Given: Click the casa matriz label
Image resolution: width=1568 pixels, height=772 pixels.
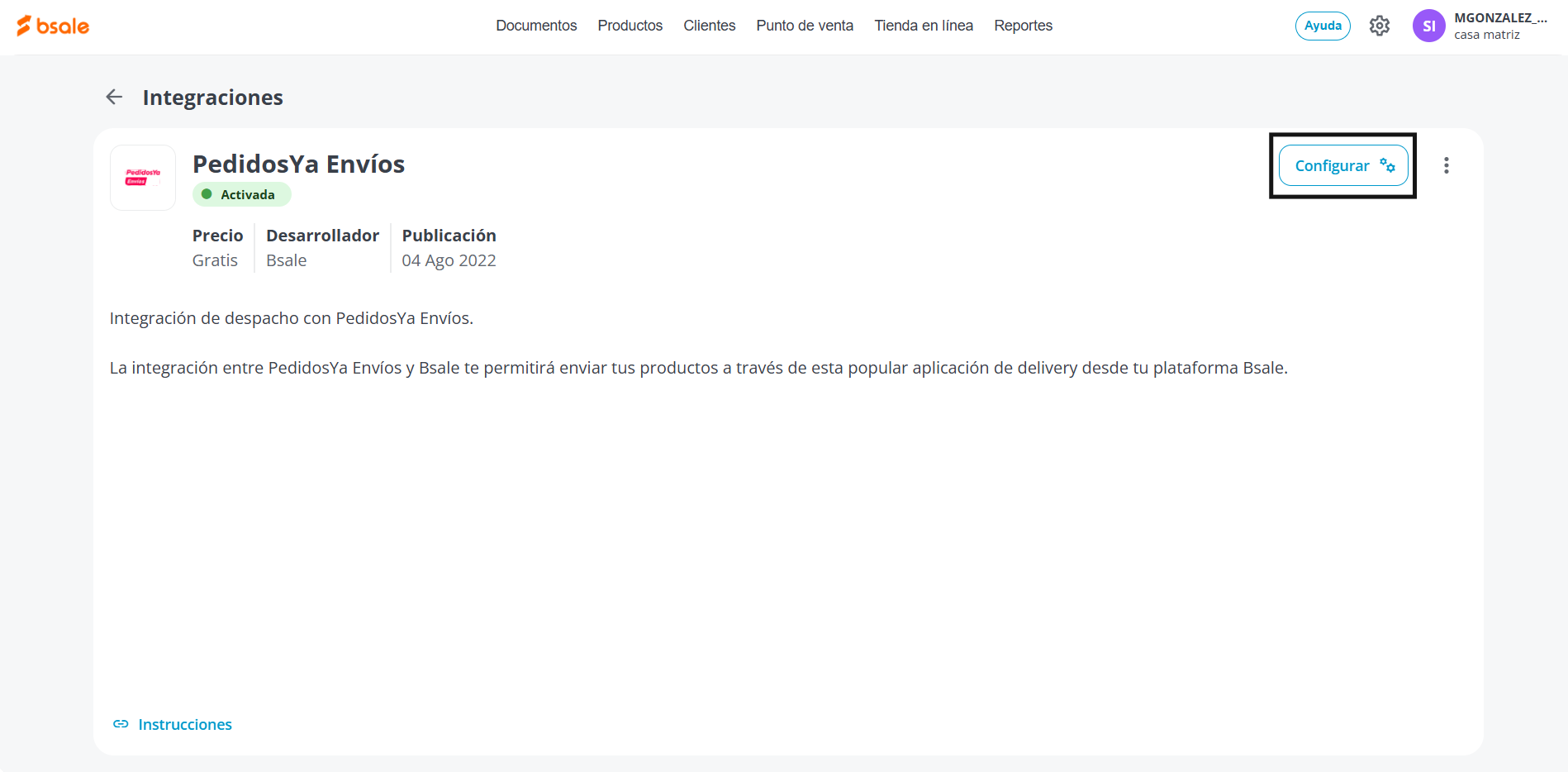Looking at the screenshot, I should click(1486, 35).
